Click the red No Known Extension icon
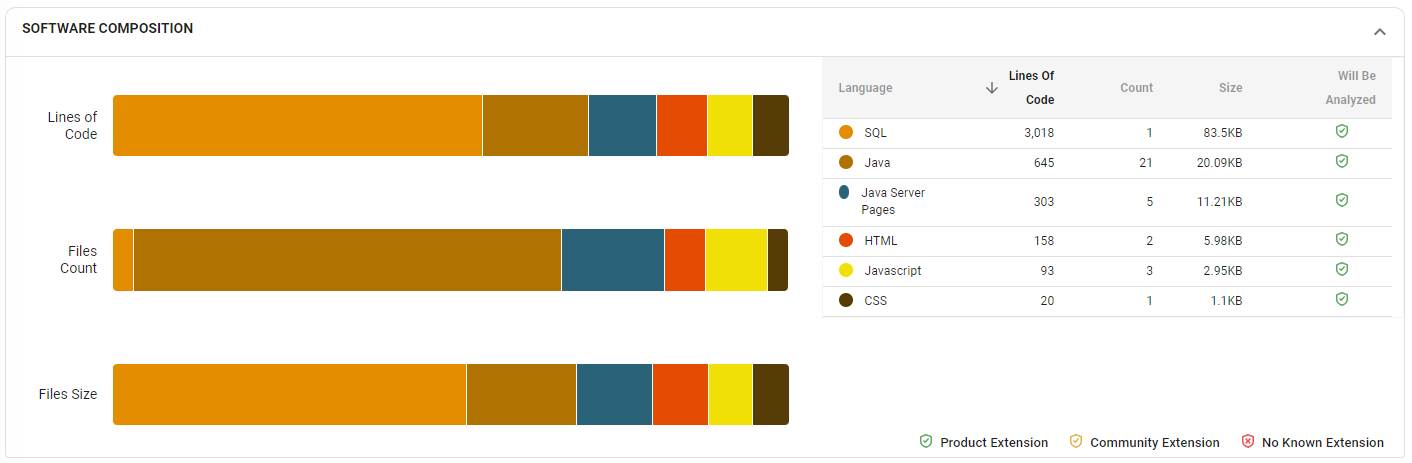 point(1248,442)
